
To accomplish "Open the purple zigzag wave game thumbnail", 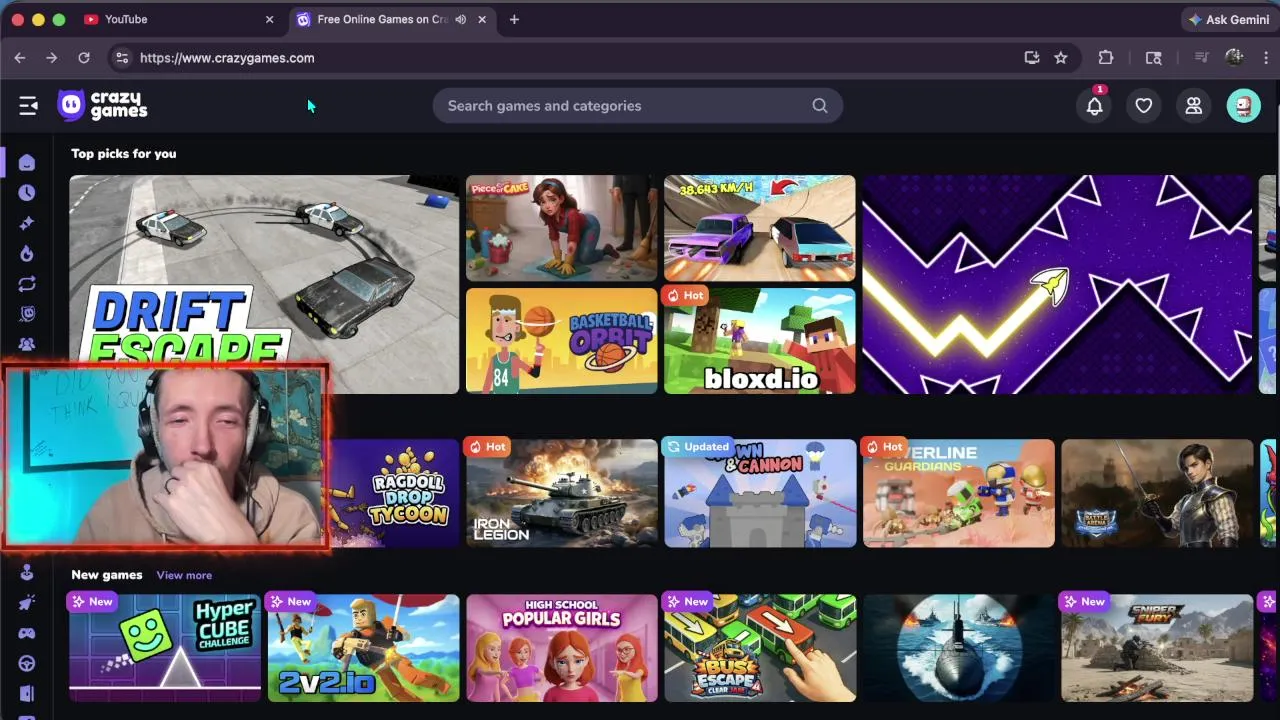I will click(1057, 284).
